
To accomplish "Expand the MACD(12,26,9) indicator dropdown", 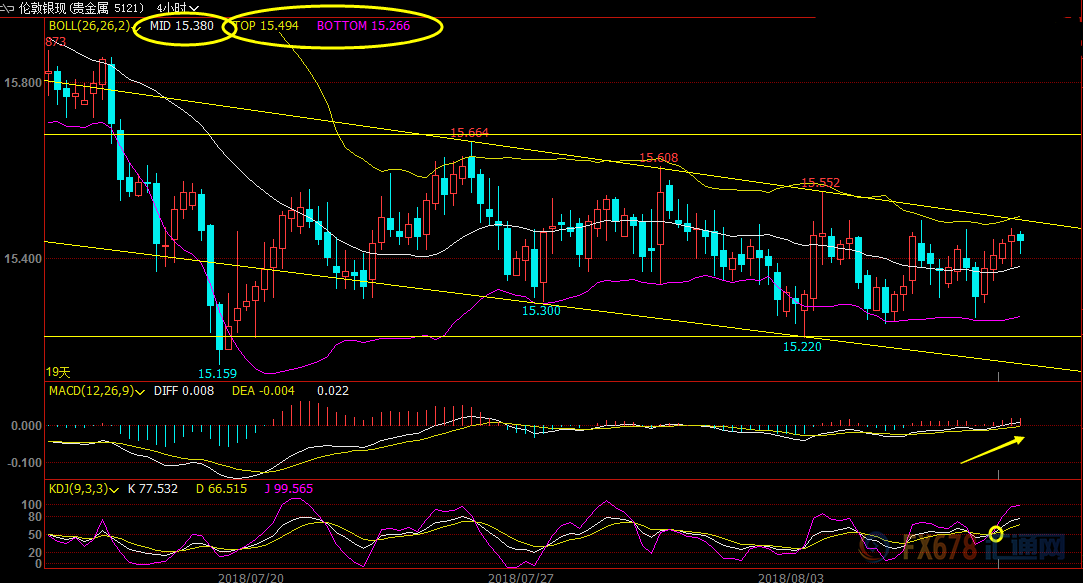I will pyautogui.click(x=140, y=392).
